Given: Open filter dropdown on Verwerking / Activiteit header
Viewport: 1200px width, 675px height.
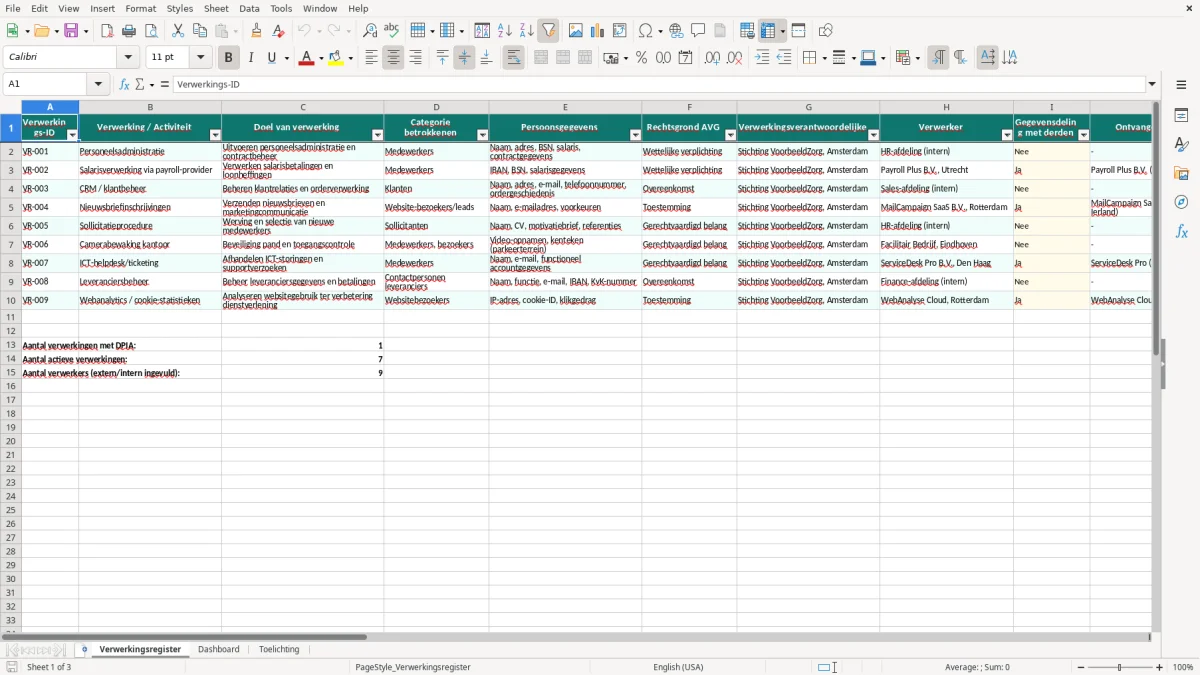Looking at the screenshot, I should (214, 135).
